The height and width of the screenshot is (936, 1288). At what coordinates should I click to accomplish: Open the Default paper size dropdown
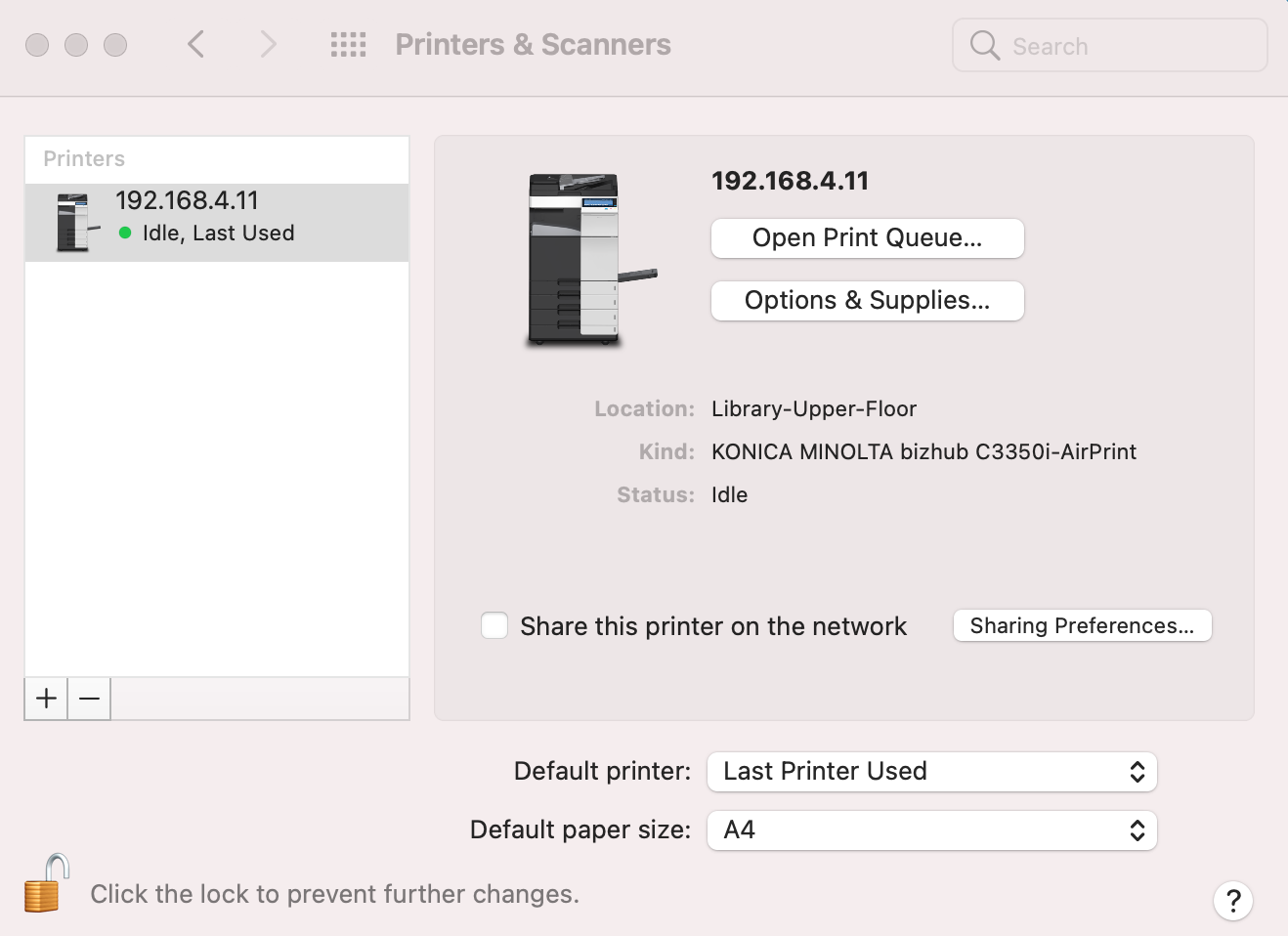pyautogui.click(x=931, y=830)
